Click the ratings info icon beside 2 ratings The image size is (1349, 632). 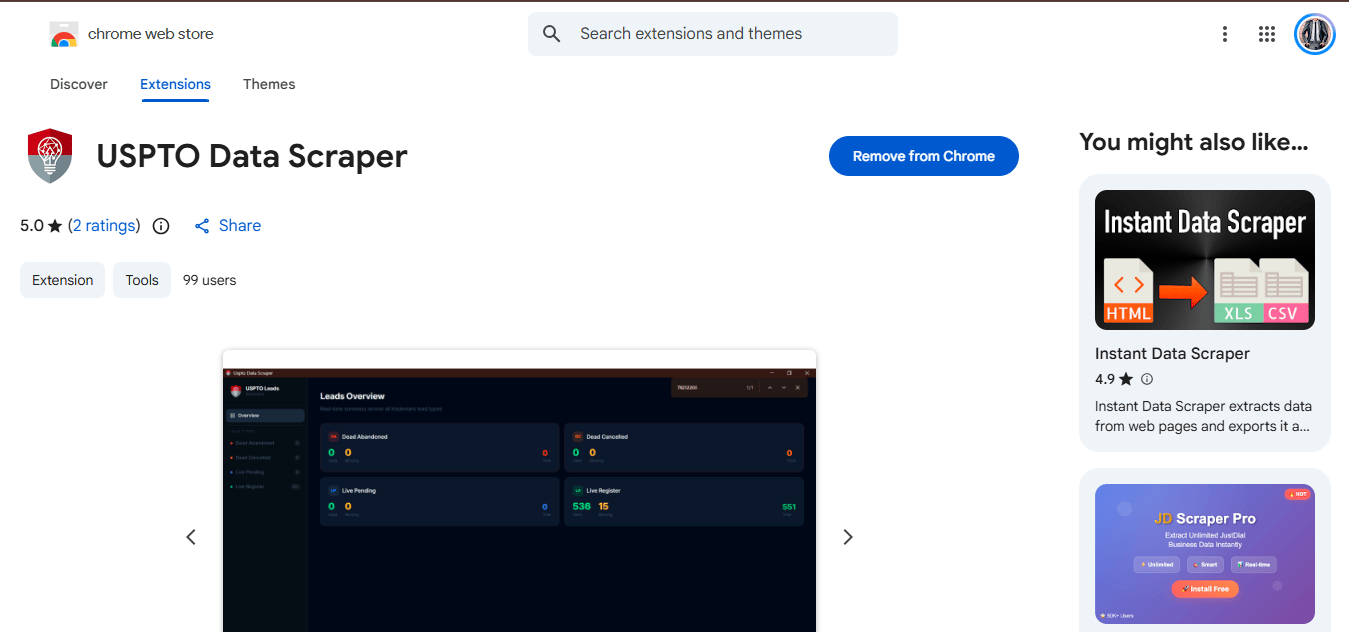point(161,226)
